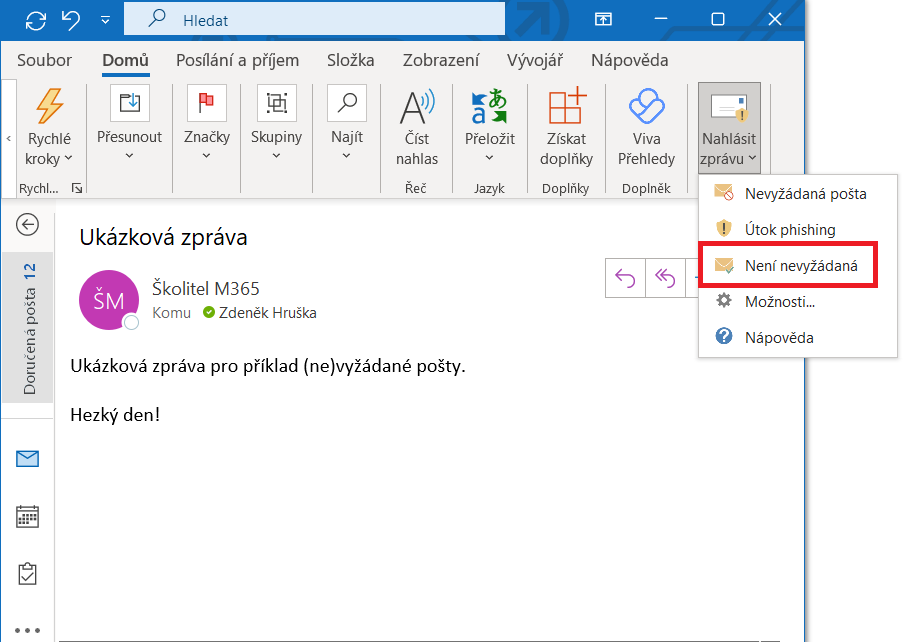The width and height of the screenshot is (906, 642).
Task: Expand the Skupiny dropdown arrow
Action: pos(276,156)
